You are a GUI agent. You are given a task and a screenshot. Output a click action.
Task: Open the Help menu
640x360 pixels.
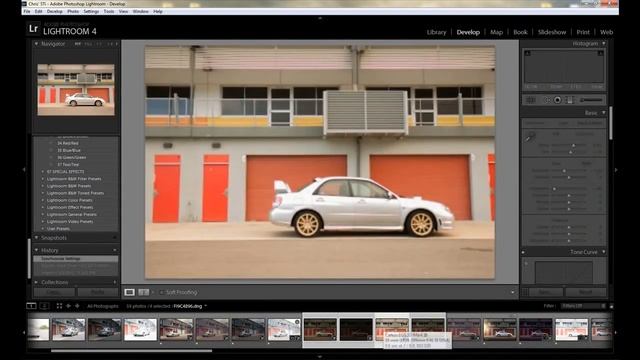coord(158,11)
